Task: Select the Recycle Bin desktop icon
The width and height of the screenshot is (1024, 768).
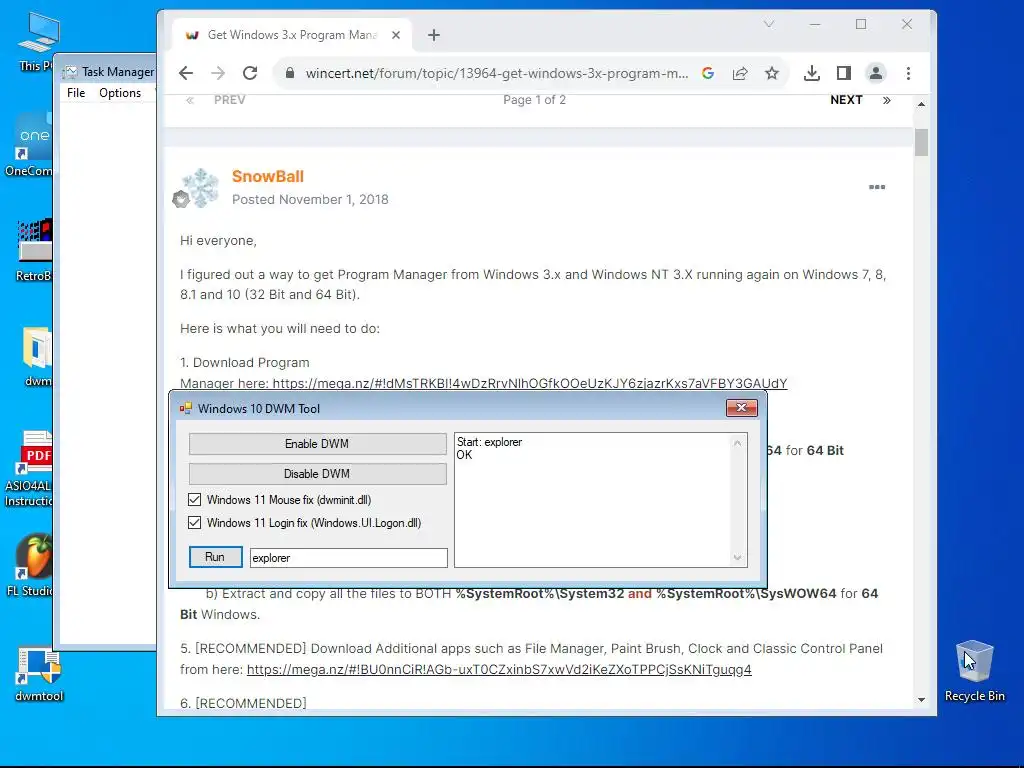Action: [x=974, y=671]
